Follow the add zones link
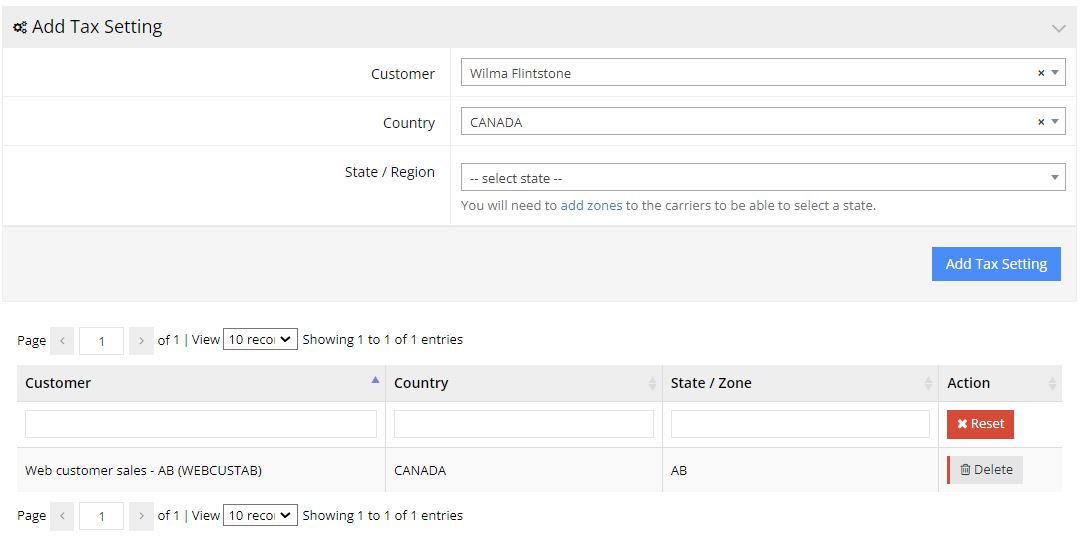Image resolution: width=1083 pixels, height=550 pixels. click(591, 205)
